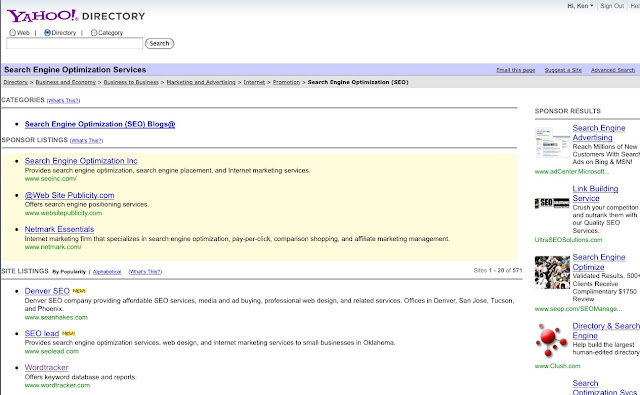
Task: Click What's This next to Categories
Action: (64, 100)
